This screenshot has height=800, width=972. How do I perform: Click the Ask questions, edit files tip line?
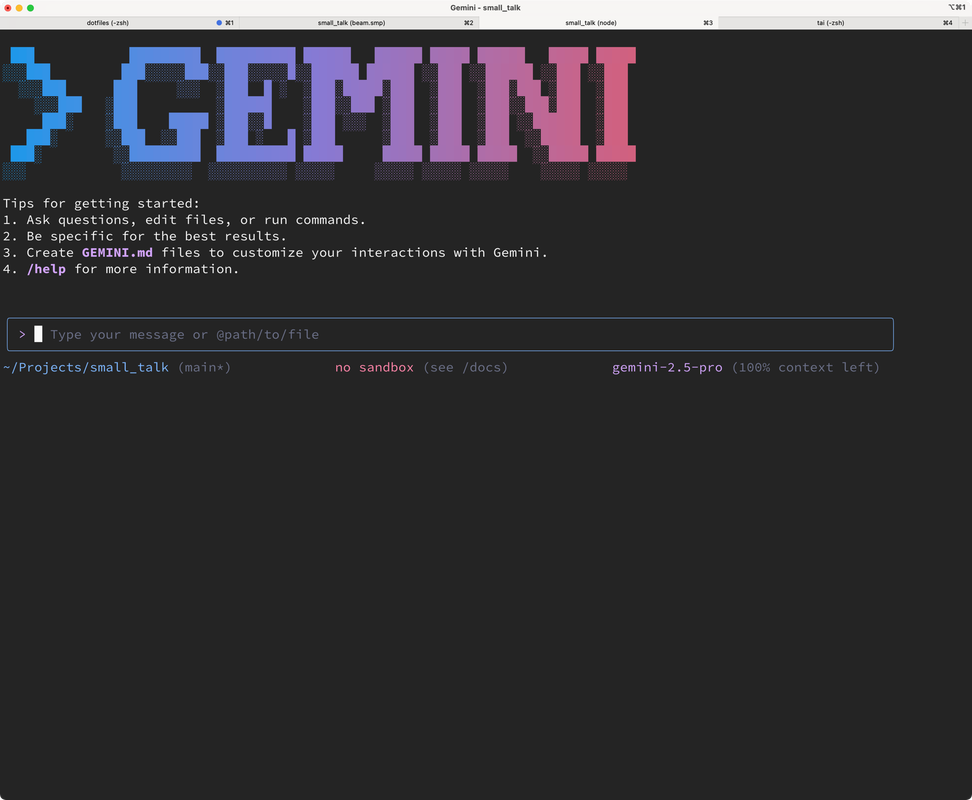click(184, 220)
